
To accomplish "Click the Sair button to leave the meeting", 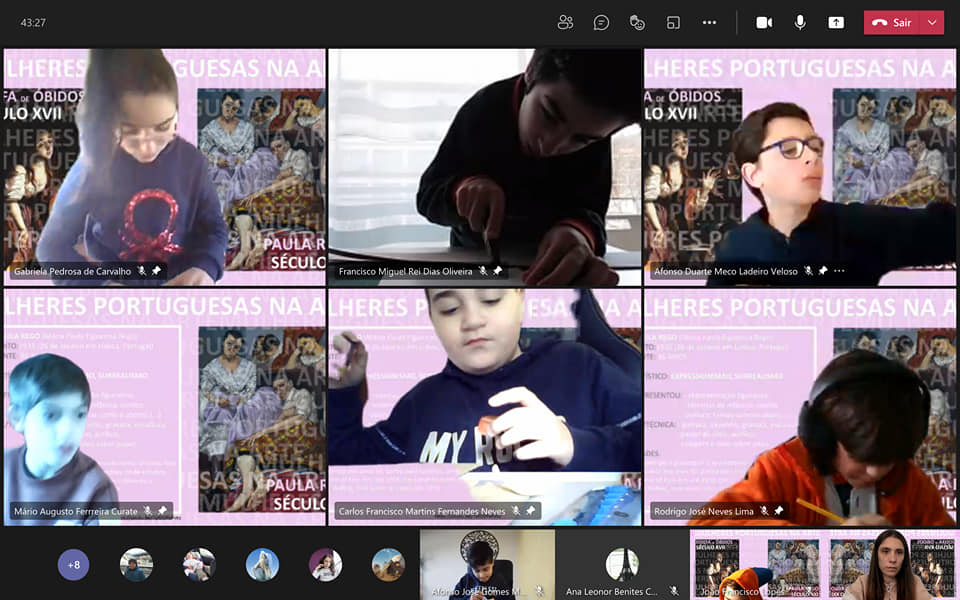I will (892, 22).
